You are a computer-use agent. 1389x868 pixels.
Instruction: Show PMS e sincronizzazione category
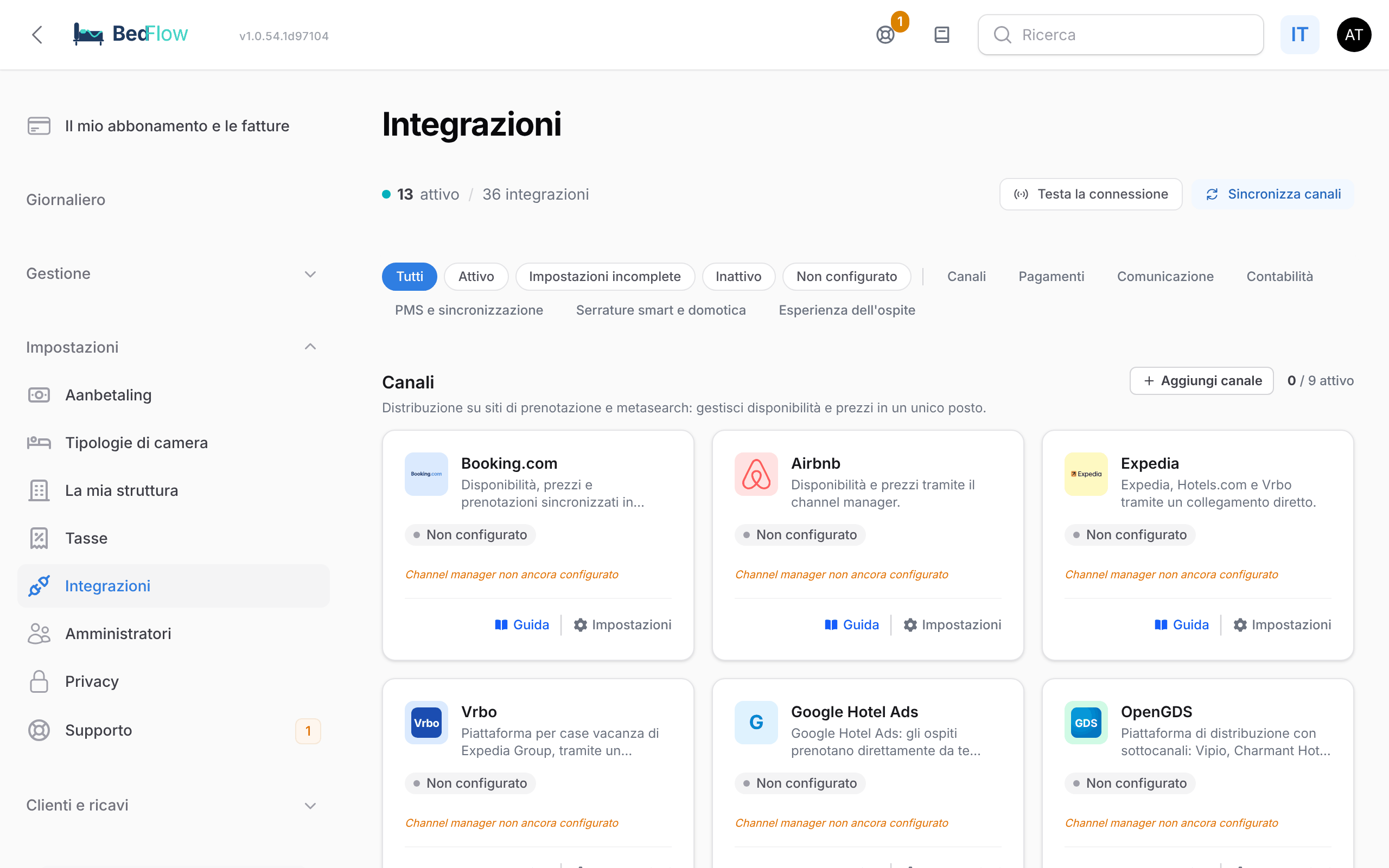coord(469,310)
